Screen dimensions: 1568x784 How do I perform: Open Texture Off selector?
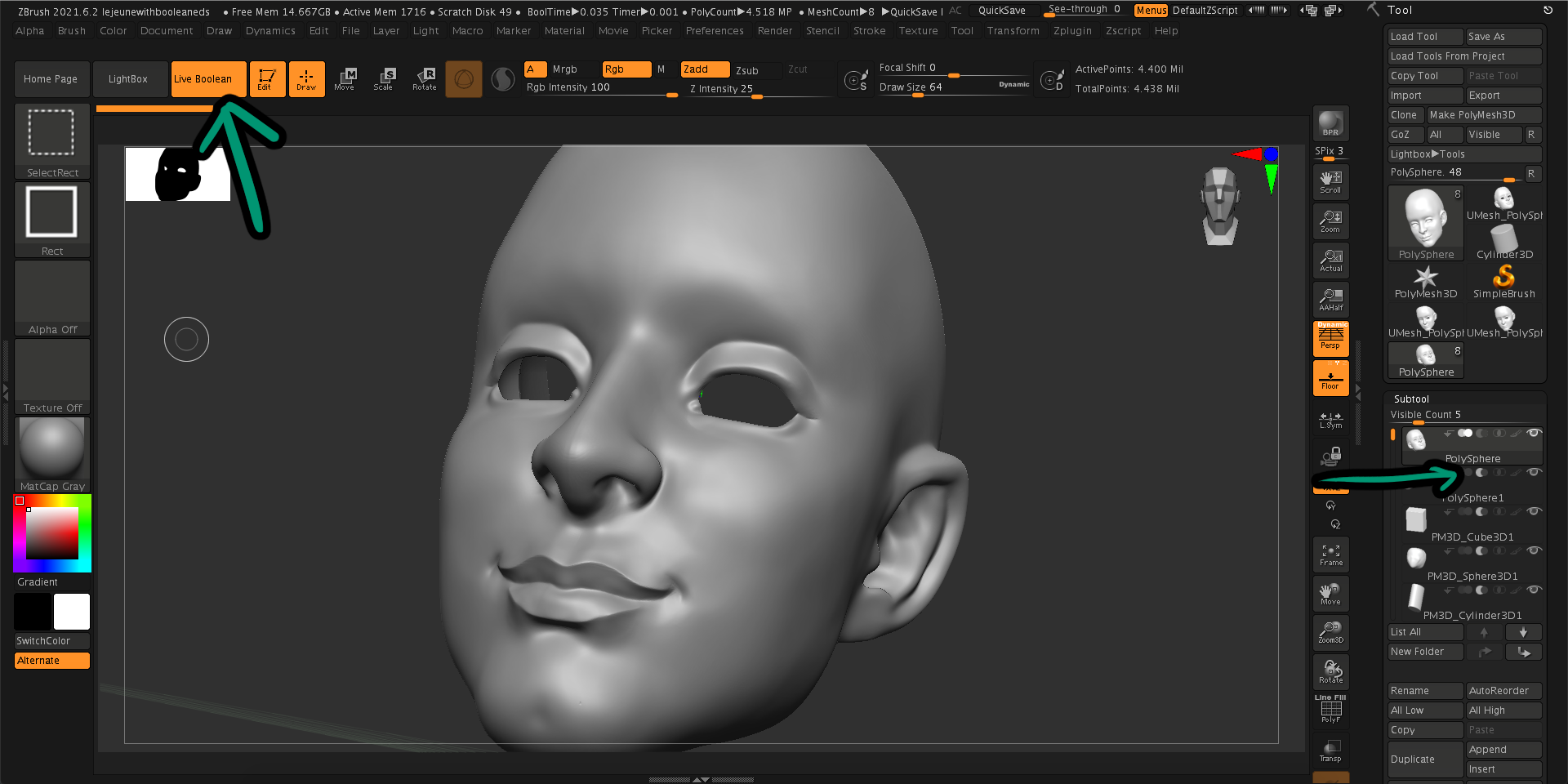click(52, 376)
